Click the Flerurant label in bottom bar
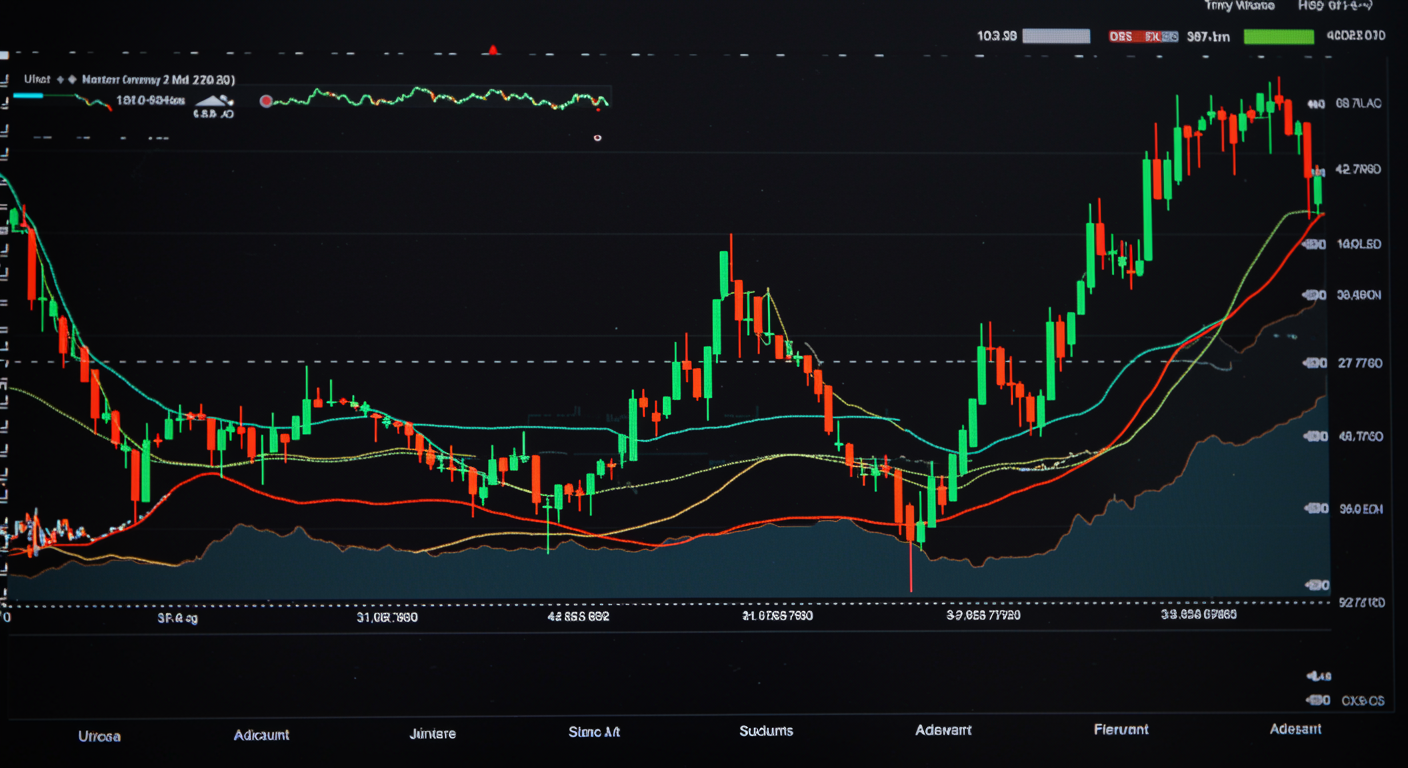The image size is (1408, 768). pyautogui.click(x=1121, y=729)
